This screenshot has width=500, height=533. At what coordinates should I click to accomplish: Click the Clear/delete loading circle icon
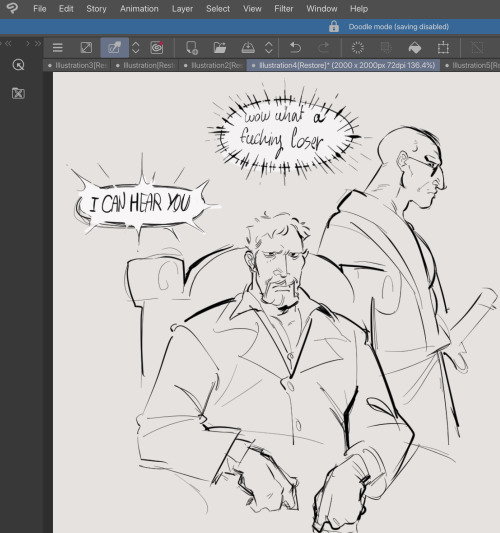tap(358, 48)
